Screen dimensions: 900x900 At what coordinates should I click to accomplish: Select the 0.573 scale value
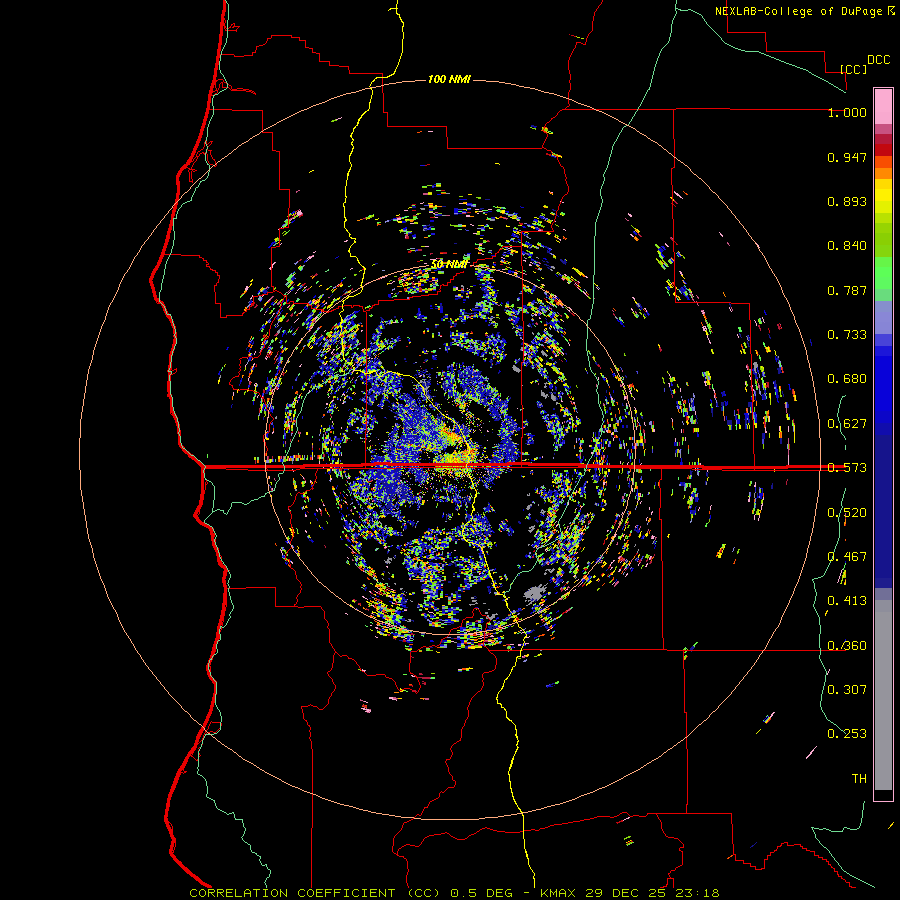pyautogui.click(x=847, y=468)
